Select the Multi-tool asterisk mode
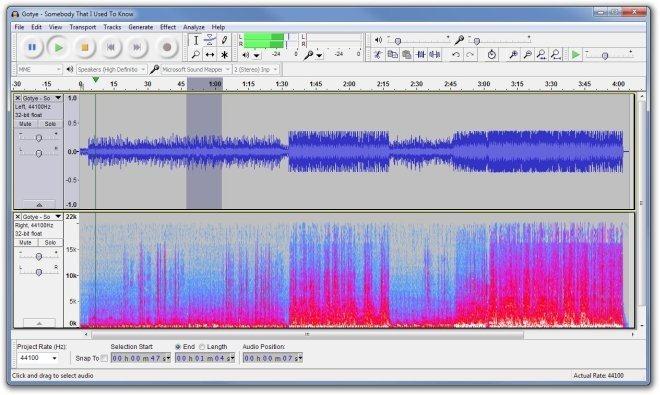 (x=224, y=55)
